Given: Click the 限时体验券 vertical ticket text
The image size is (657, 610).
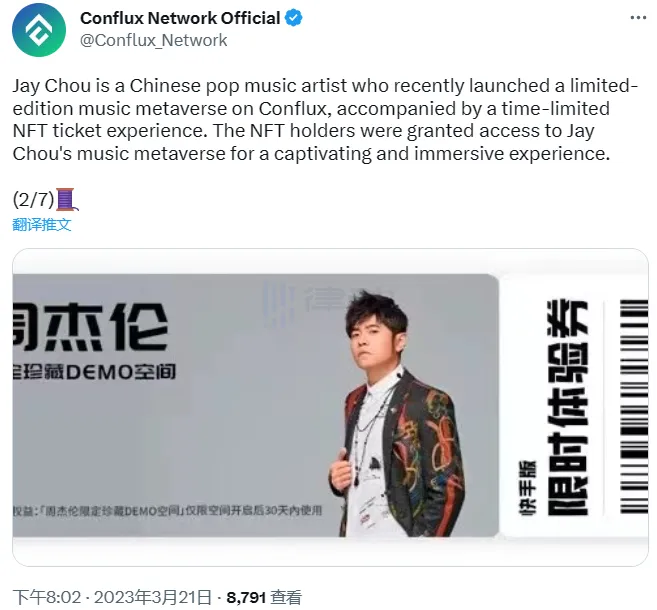Looking at the screenshot, I should (x=568, y=408).
